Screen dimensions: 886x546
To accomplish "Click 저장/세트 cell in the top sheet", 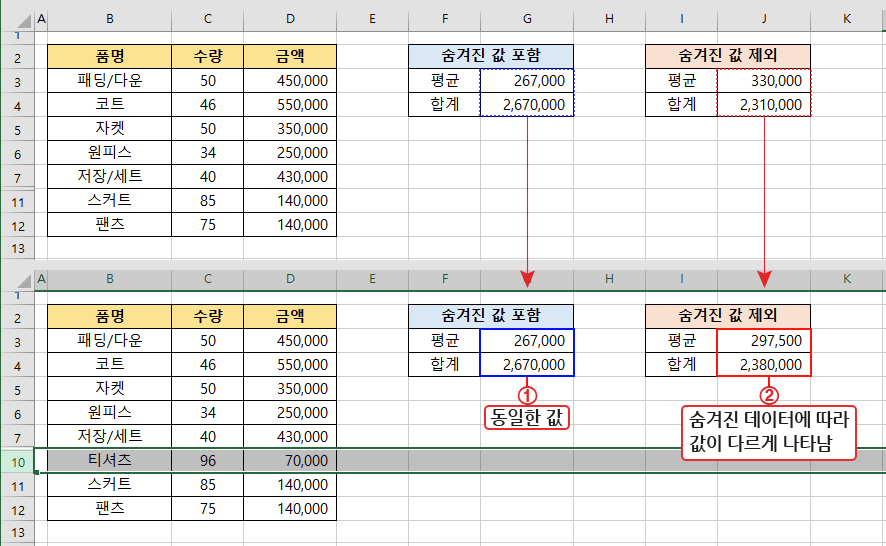I will pos(110,176).
